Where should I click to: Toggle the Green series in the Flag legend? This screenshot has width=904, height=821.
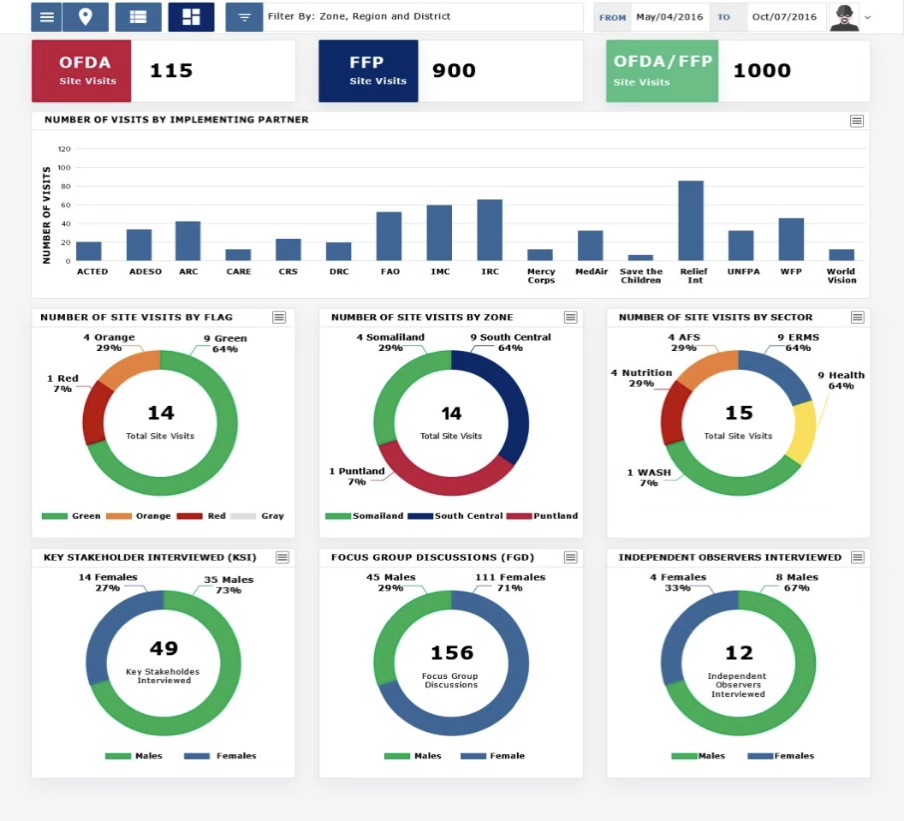pyautogui.click(x=72, y=516)
